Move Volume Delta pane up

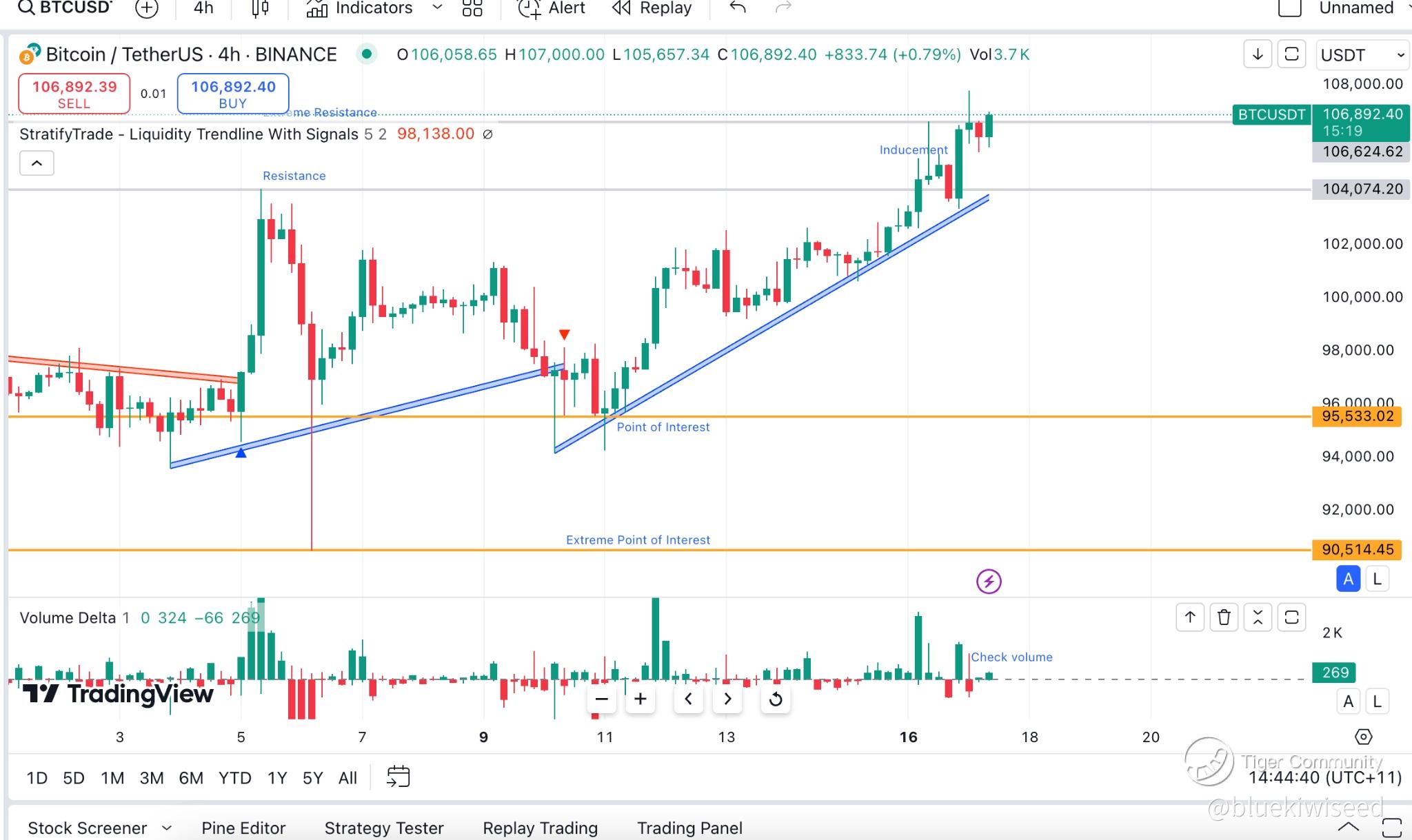(1190, 617)
